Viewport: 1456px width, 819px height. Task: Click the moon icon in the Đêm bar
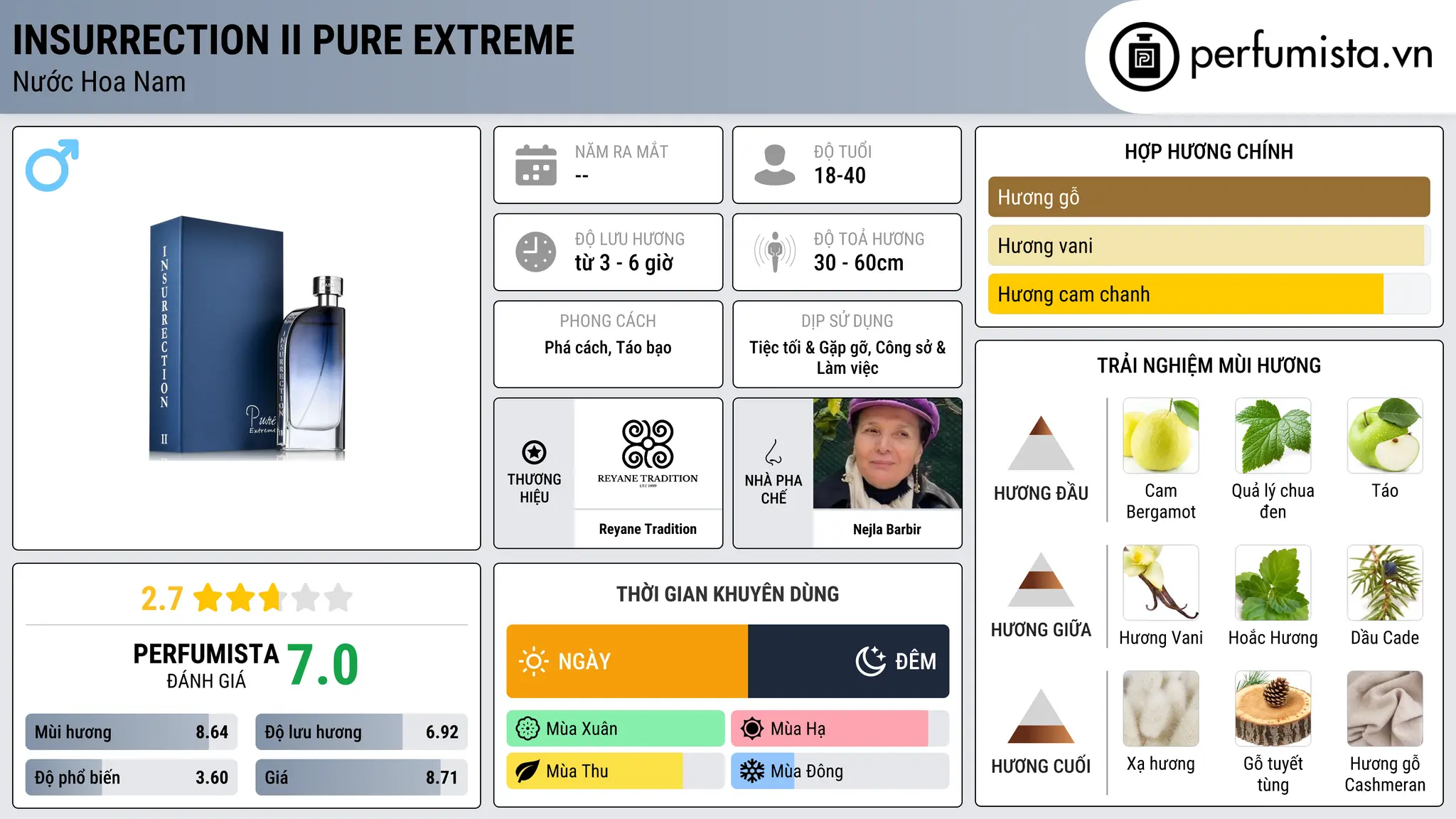click(871, 661)
